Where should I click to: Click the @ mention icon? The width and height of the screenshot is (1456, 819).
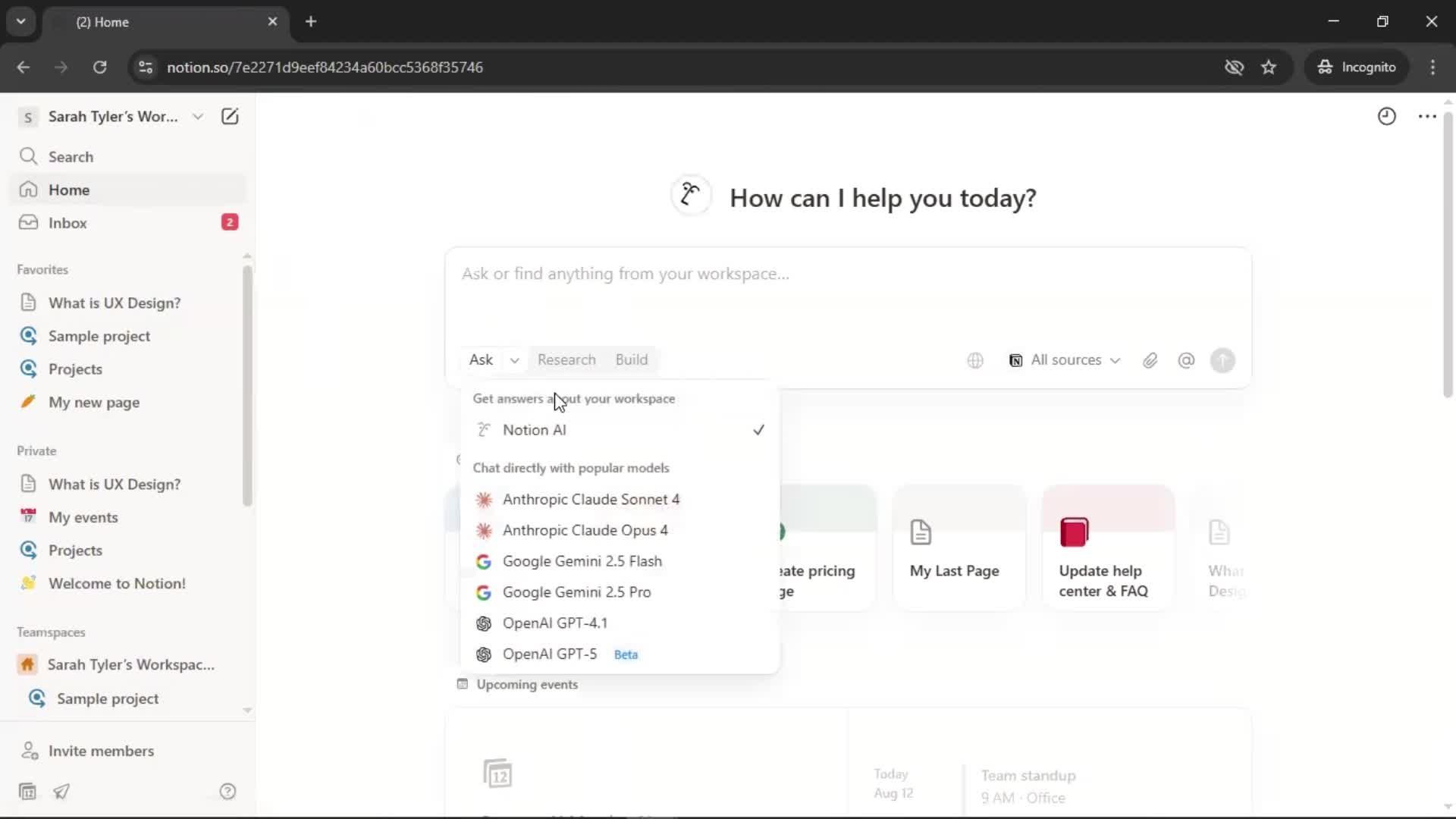pos(1186,360)
